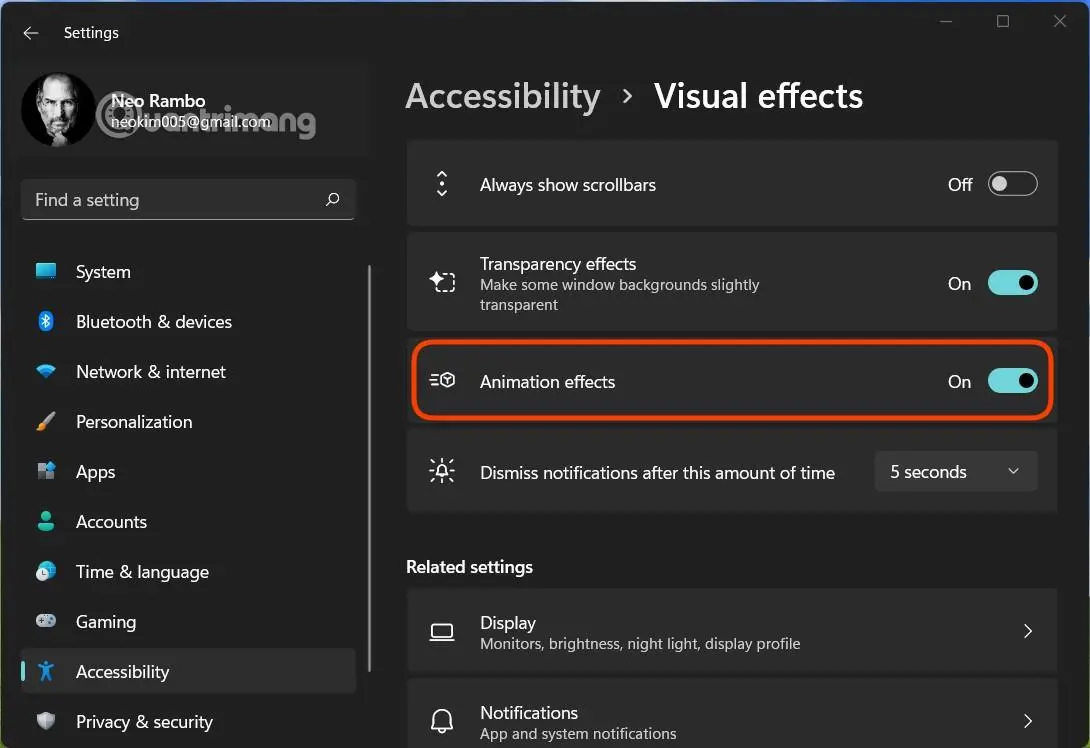Select Accounts in sidebar
This screenshot has width=1090, height=748.
[x=188, y=522]
